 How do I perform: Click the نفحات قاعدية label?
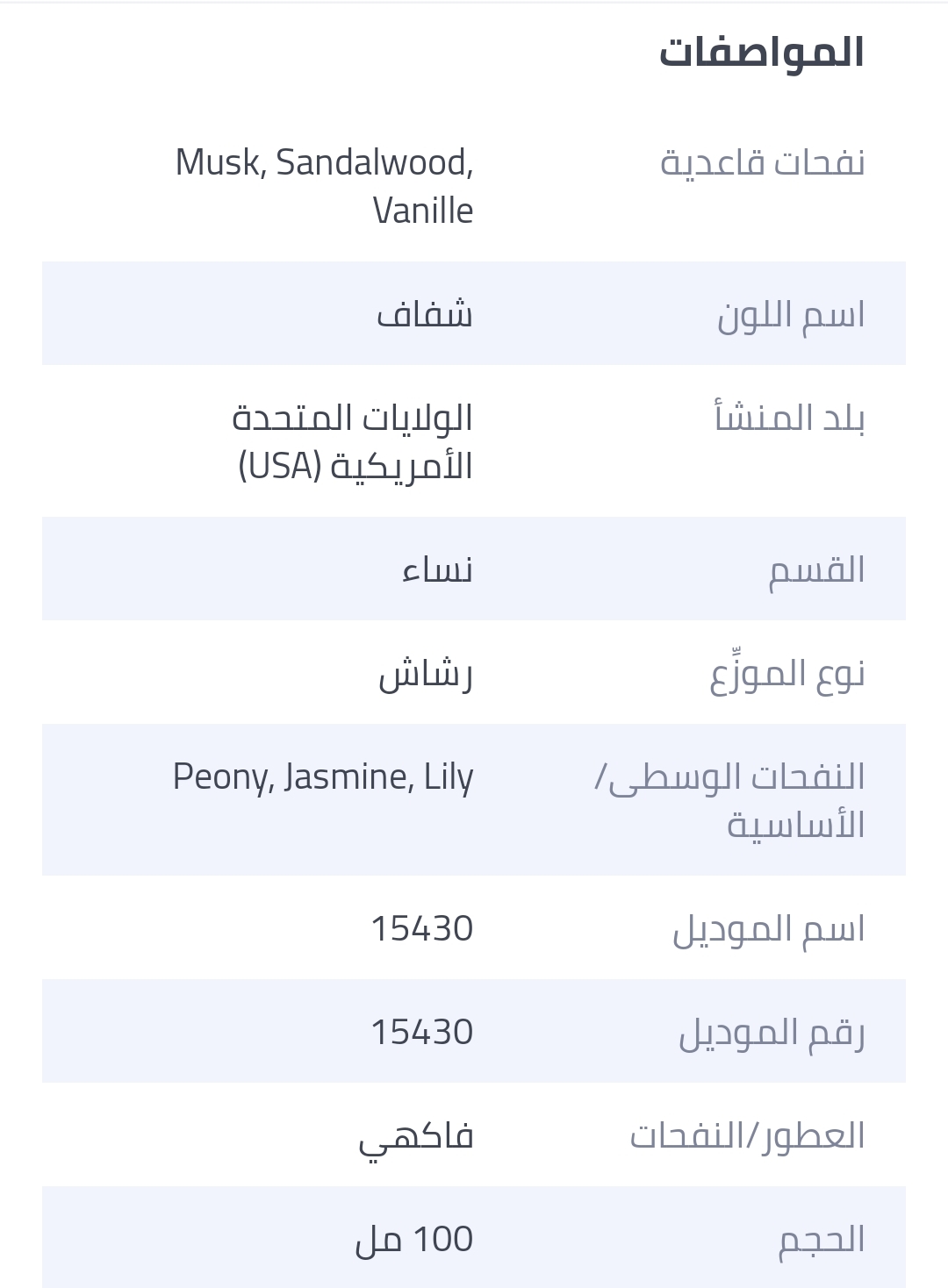(x=763, y=162)
